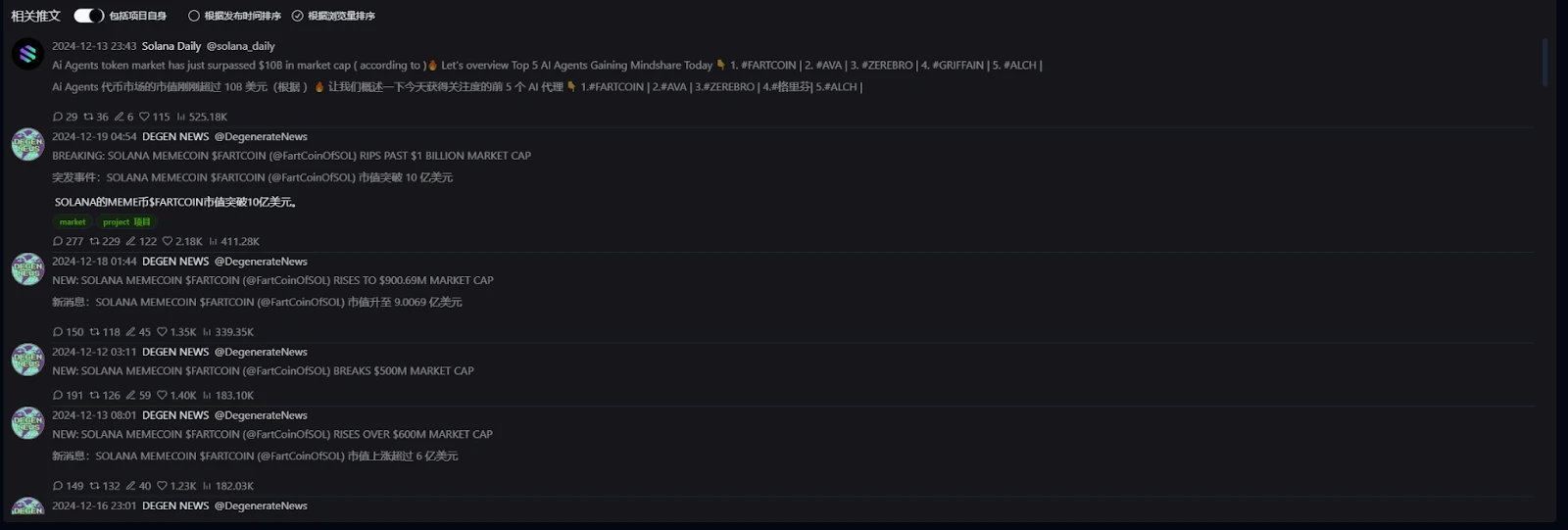Click views chart icon showing 182.03K
This screenshot has height=530, width=1568.
click(207, 486)
